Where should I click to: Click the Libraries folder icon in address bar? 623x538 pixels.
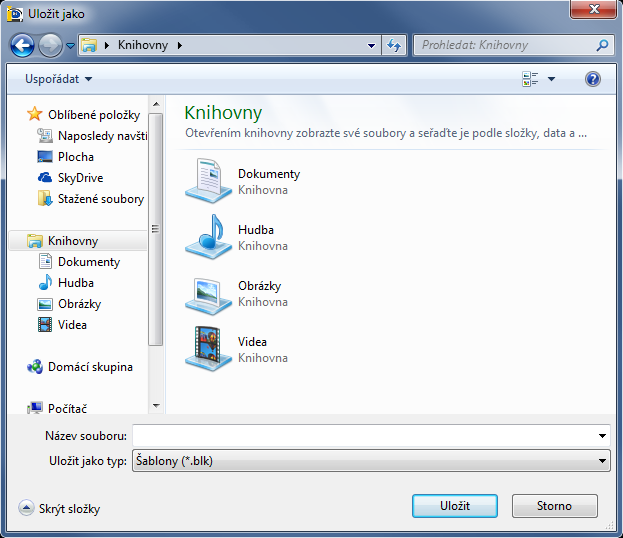tap(89, 45)
